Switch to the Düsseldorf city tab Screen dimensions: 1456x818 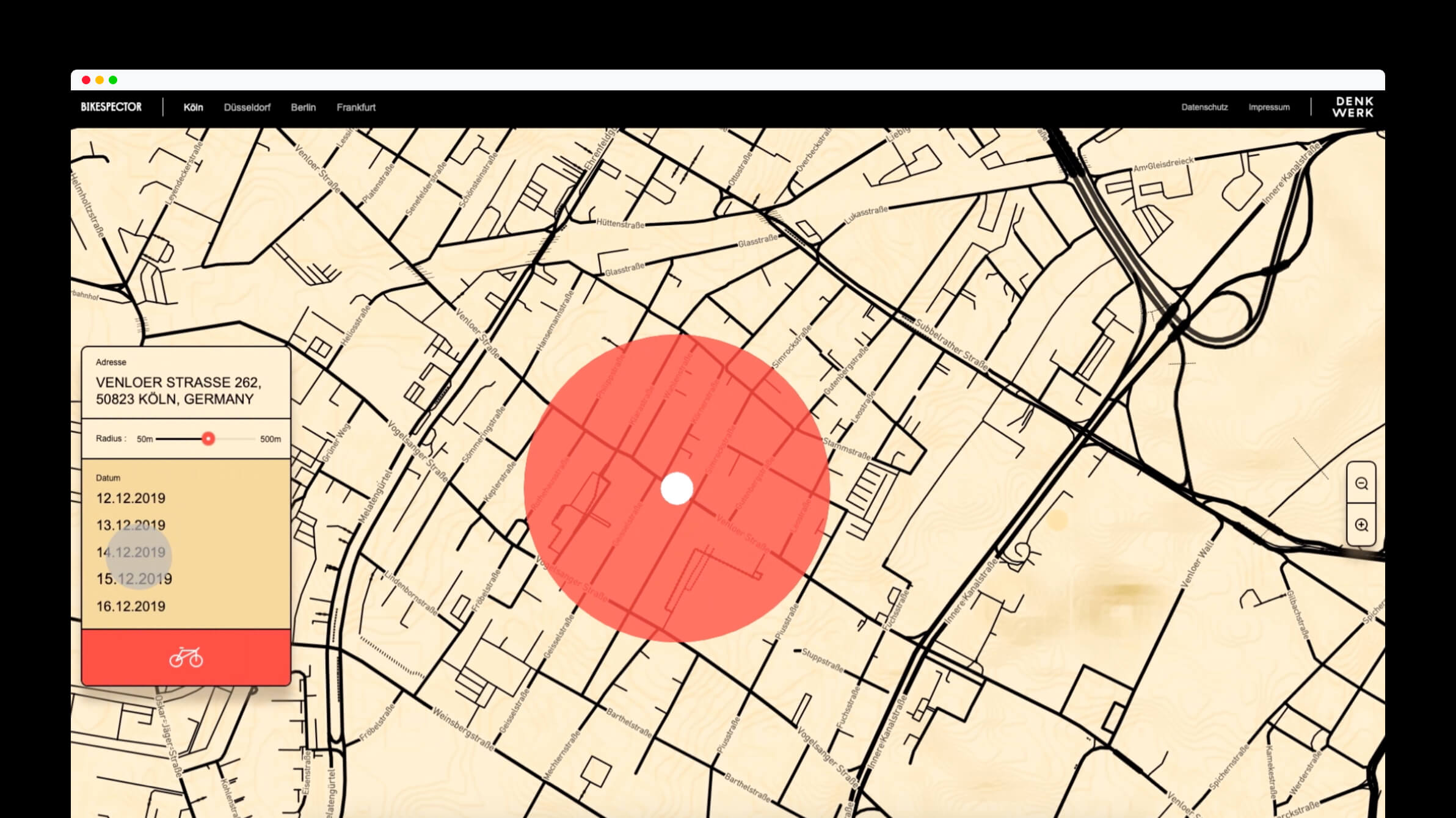click(x=247, y=107)
